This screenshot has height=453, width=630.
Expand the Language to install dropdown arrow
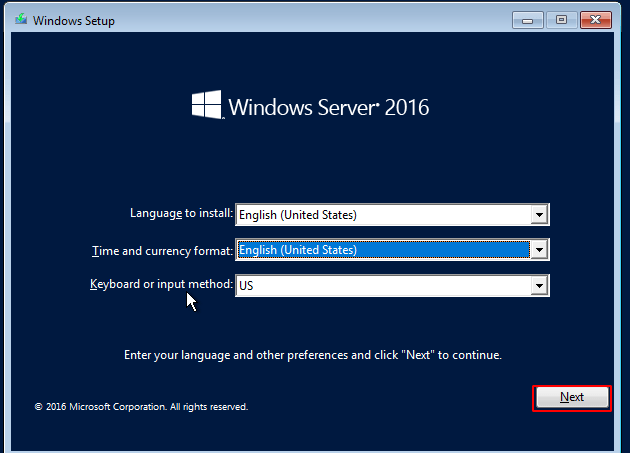[x=539, y=215]
